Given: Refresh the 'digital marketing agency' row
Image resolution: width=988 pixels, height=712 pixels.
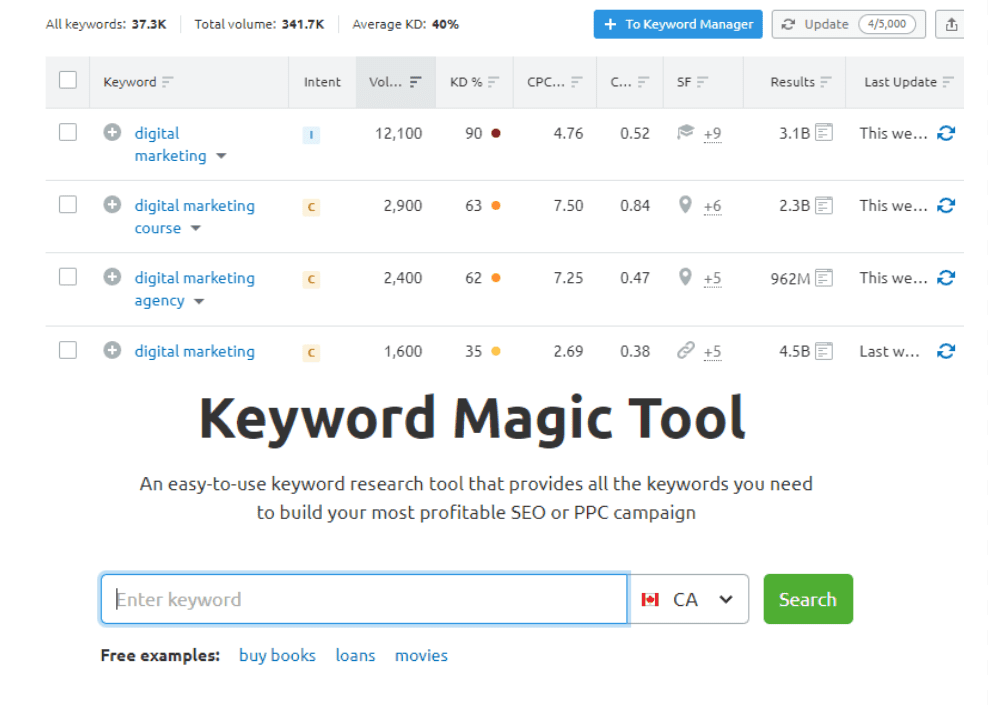Looking at the screenshot, I should coord(946,277).
